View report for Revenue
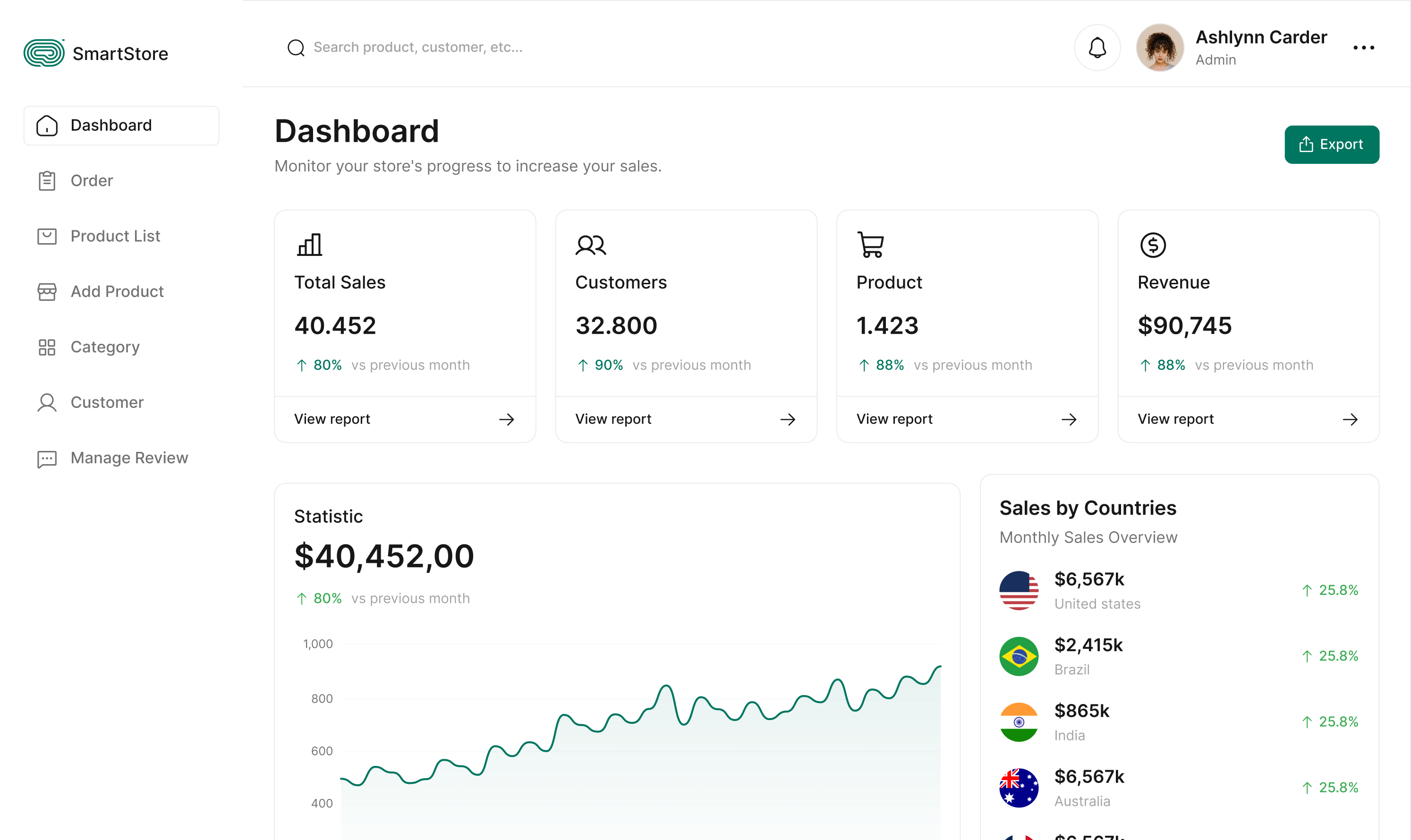Viewport: 1411px width, 840px height. point(1249,419)
